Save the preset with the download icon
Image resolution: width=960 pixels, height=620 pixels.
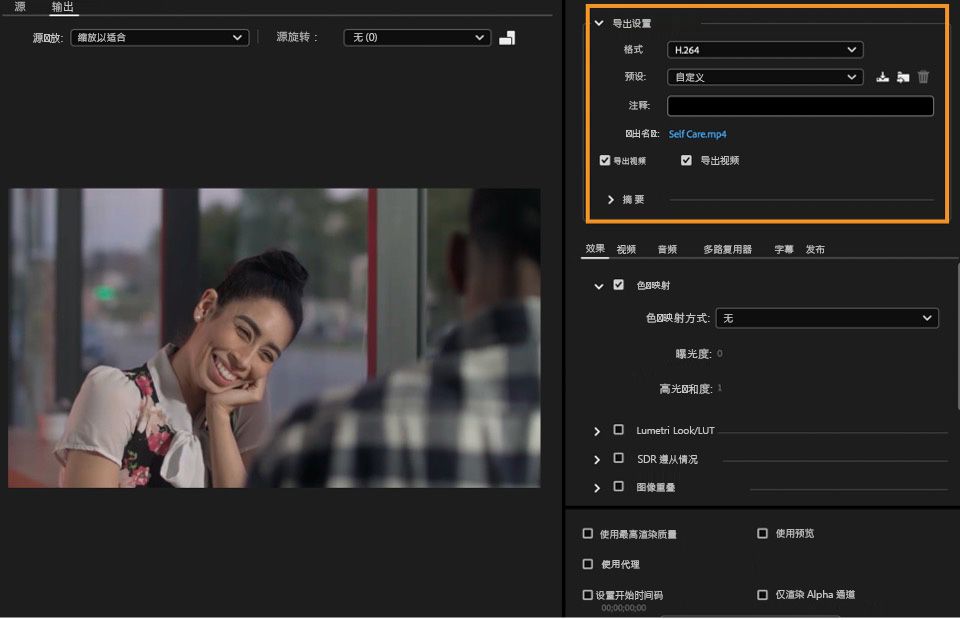coord(882,77)
